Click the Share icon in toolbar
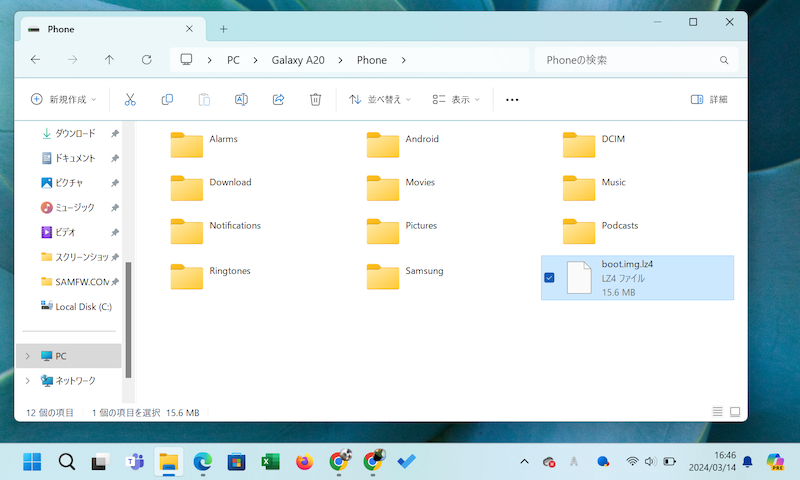This screenshot has width=800, height=480. 279,100
